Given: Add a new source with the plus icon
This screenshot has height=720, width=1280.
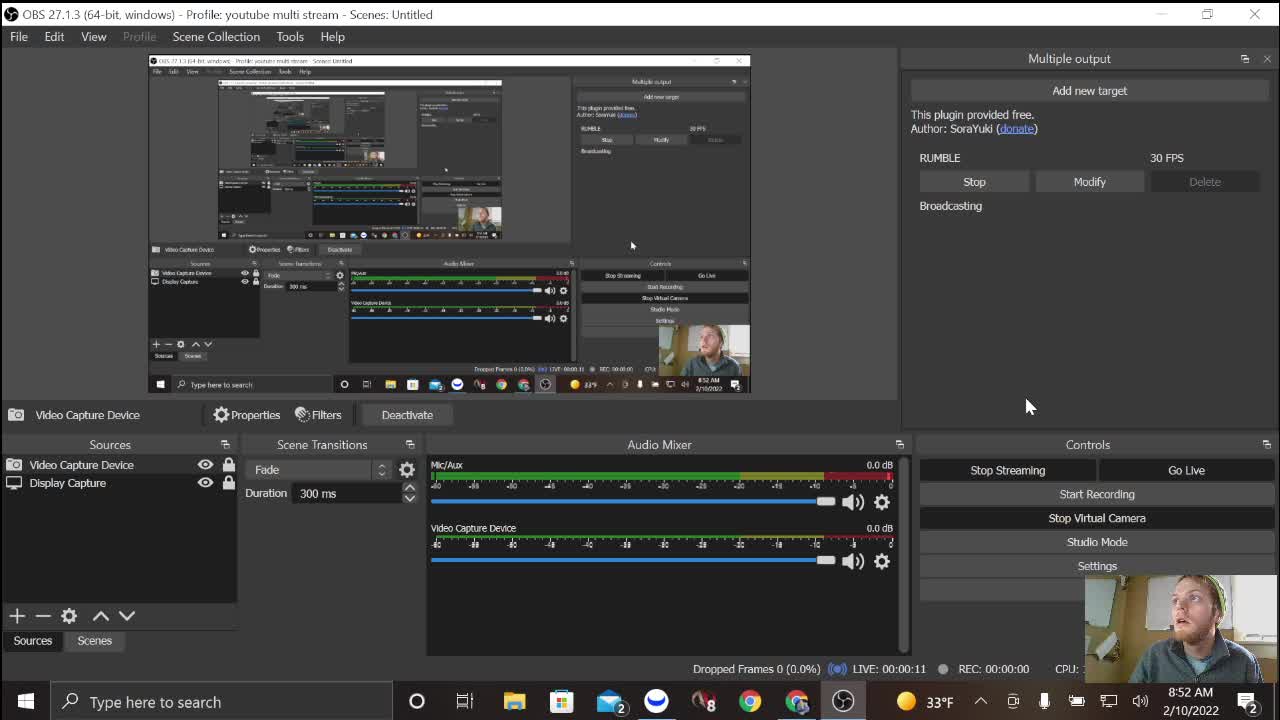Looking at the screenshot, I should 17,616.
